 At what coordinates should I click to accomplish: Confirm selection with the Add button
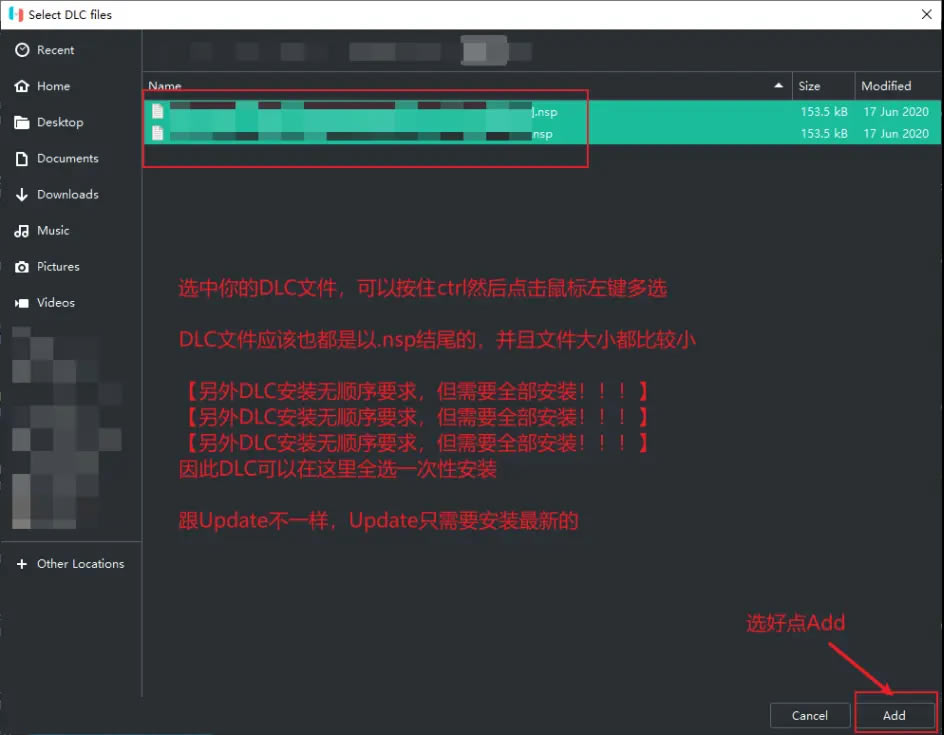[x=894, y=716]
